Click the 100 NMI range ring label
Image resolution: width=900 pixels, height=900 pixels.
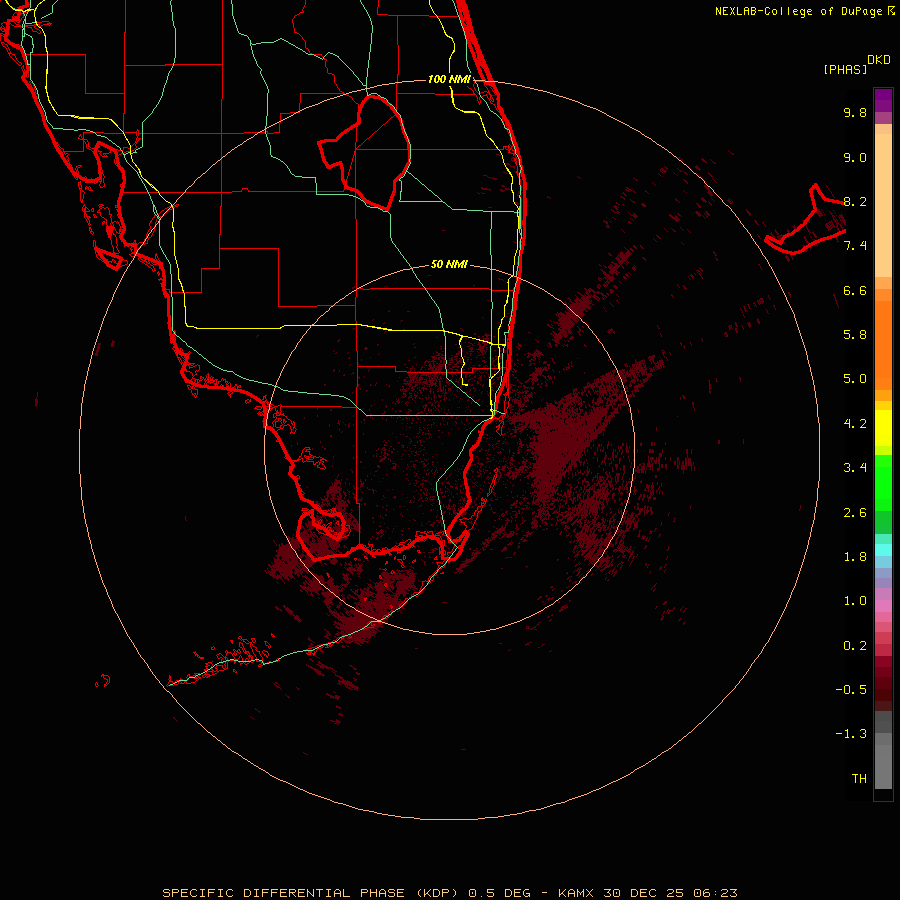449,79
